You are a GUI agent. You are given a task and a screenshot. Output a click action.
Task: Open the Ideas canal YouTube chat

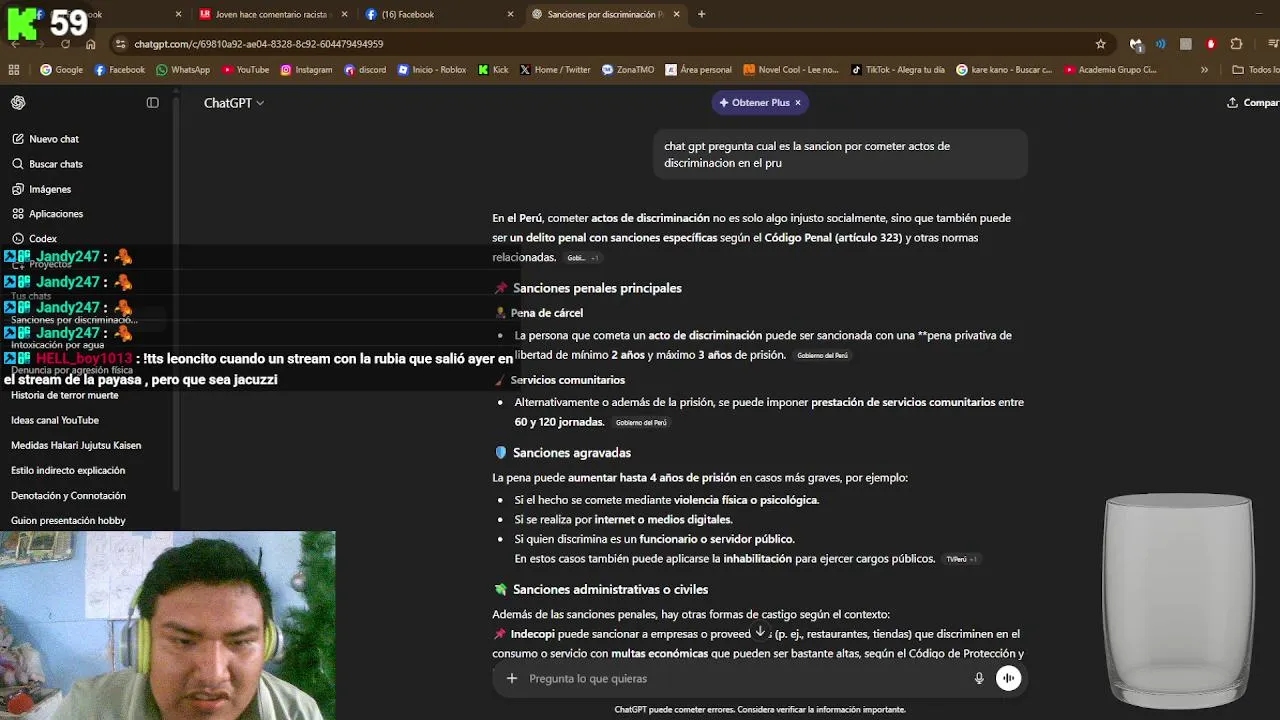(x=55, y=420)
